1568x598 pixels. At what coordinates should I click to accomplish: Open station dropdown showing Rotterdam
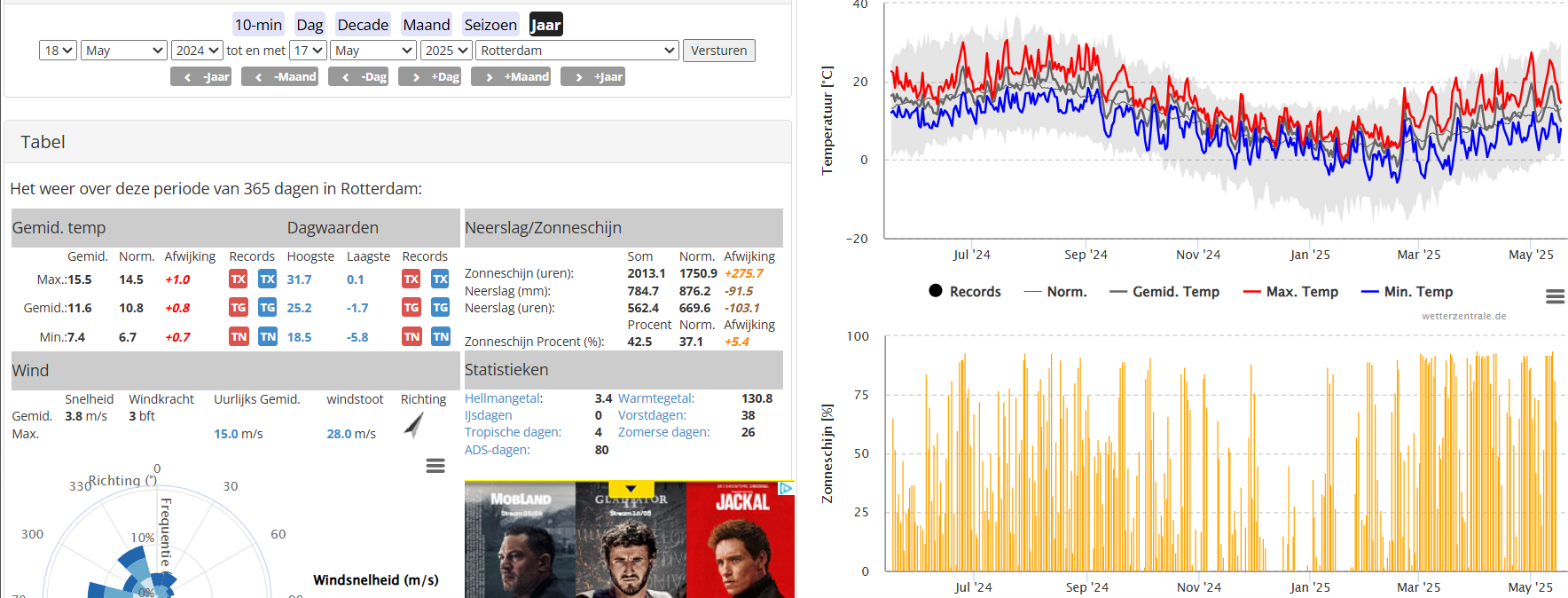577,51
